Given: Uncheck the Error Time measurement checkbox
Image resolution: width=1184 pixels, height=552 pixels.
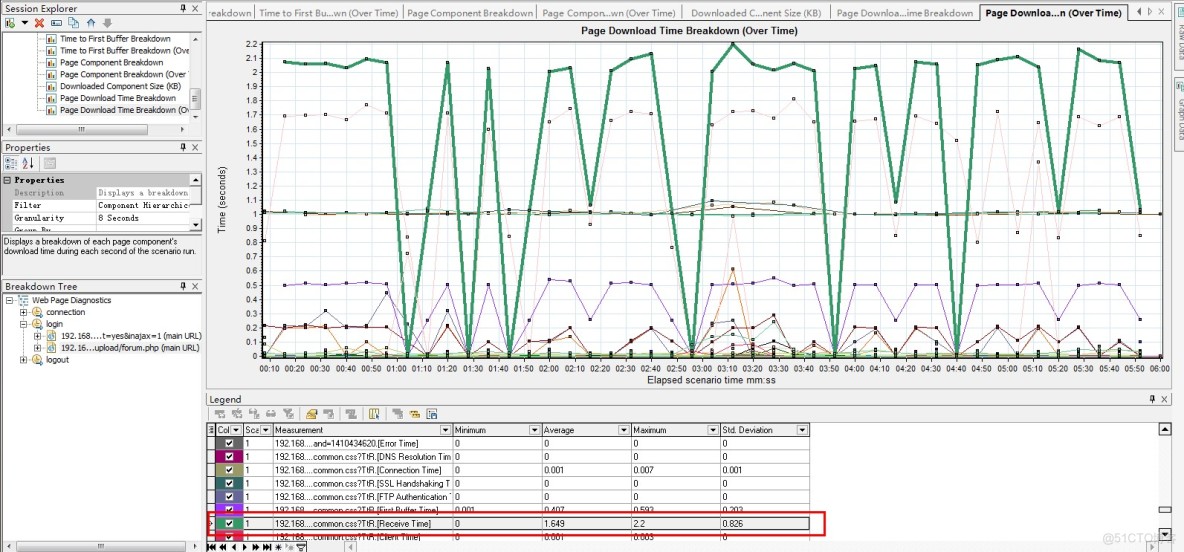Looking at the screenshot, I should [x=230, y=443].
